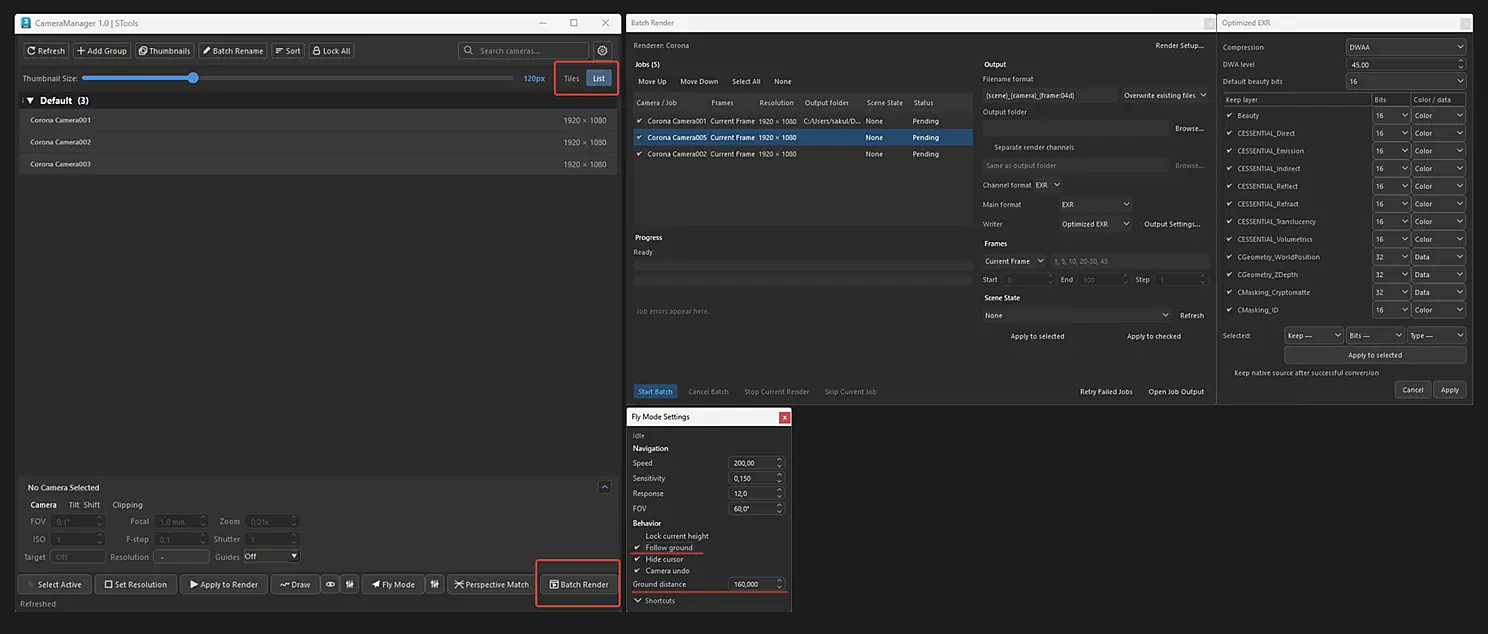The image size is (1488, 634).
Task: Open the sliders settings next to Draw
Action: tap(350, 585)
